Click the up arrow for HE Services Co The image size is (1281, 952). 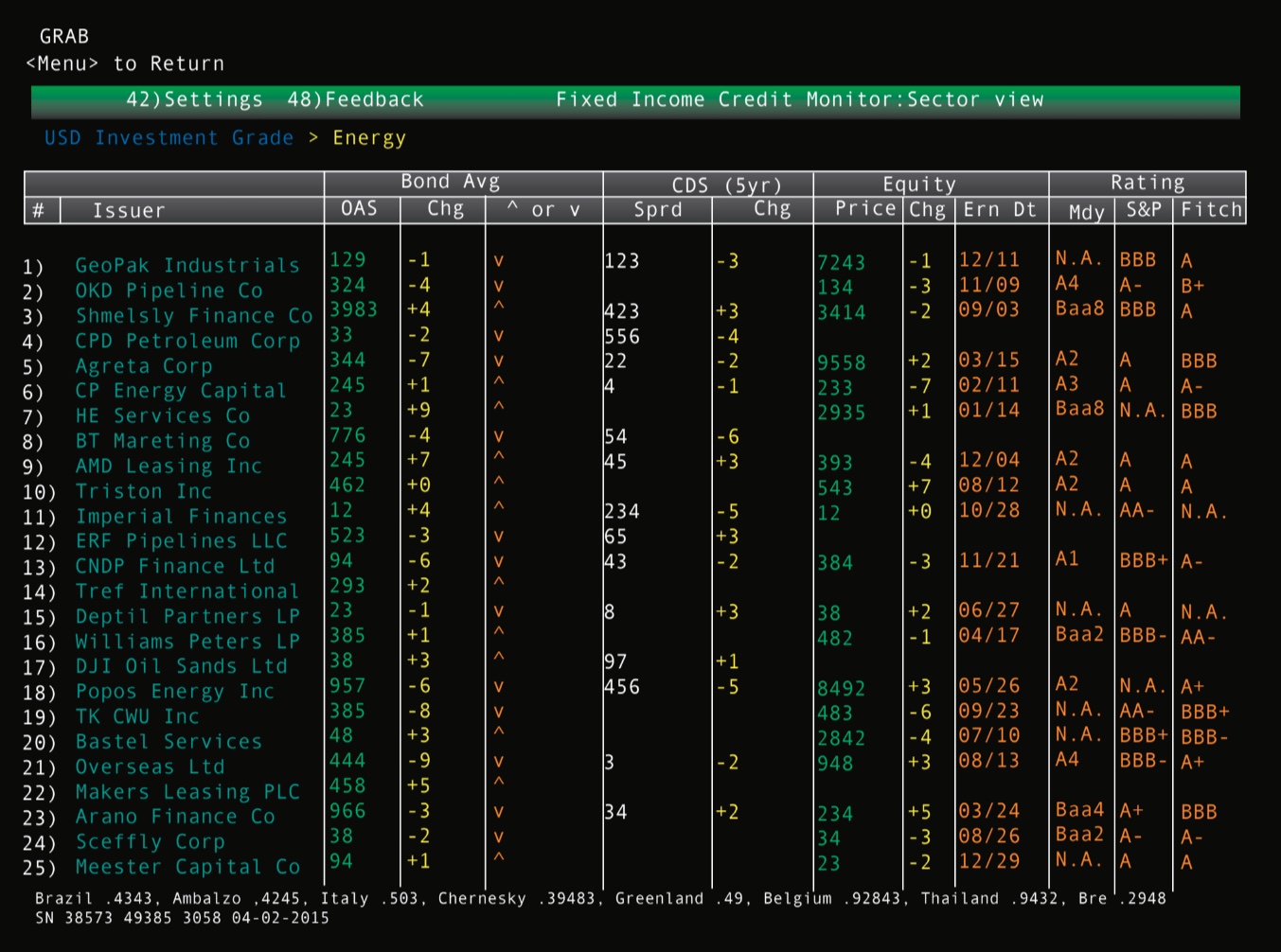499,409
